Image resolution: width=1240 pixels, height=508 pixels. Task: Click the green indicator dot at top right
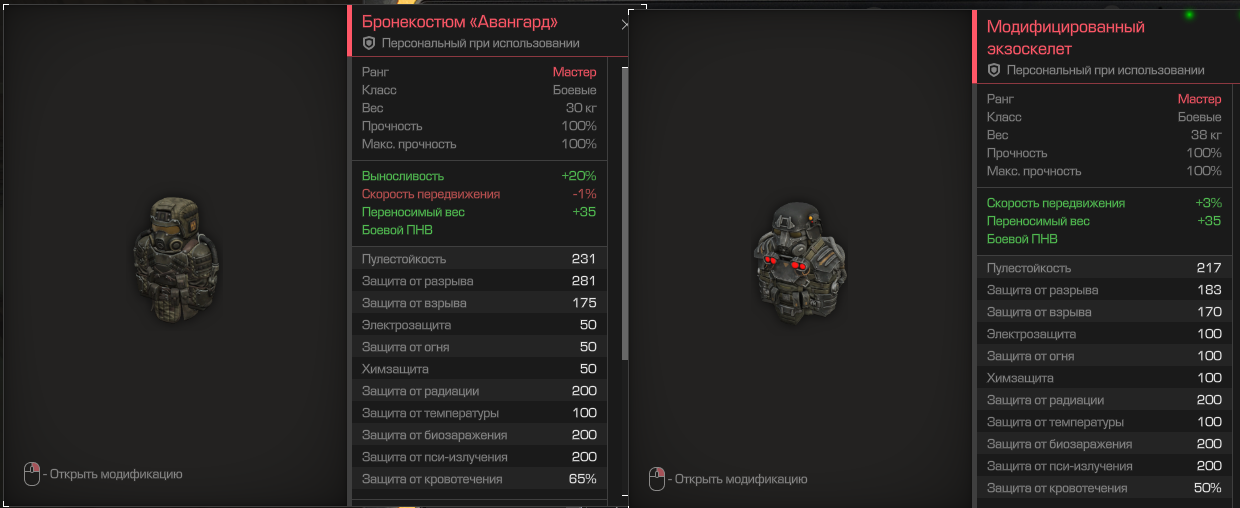[1189, 14]
